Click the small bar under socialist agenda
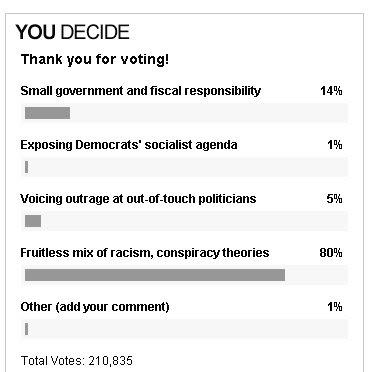The width and height of the screenshot is (388, 372). coord(26,167)
